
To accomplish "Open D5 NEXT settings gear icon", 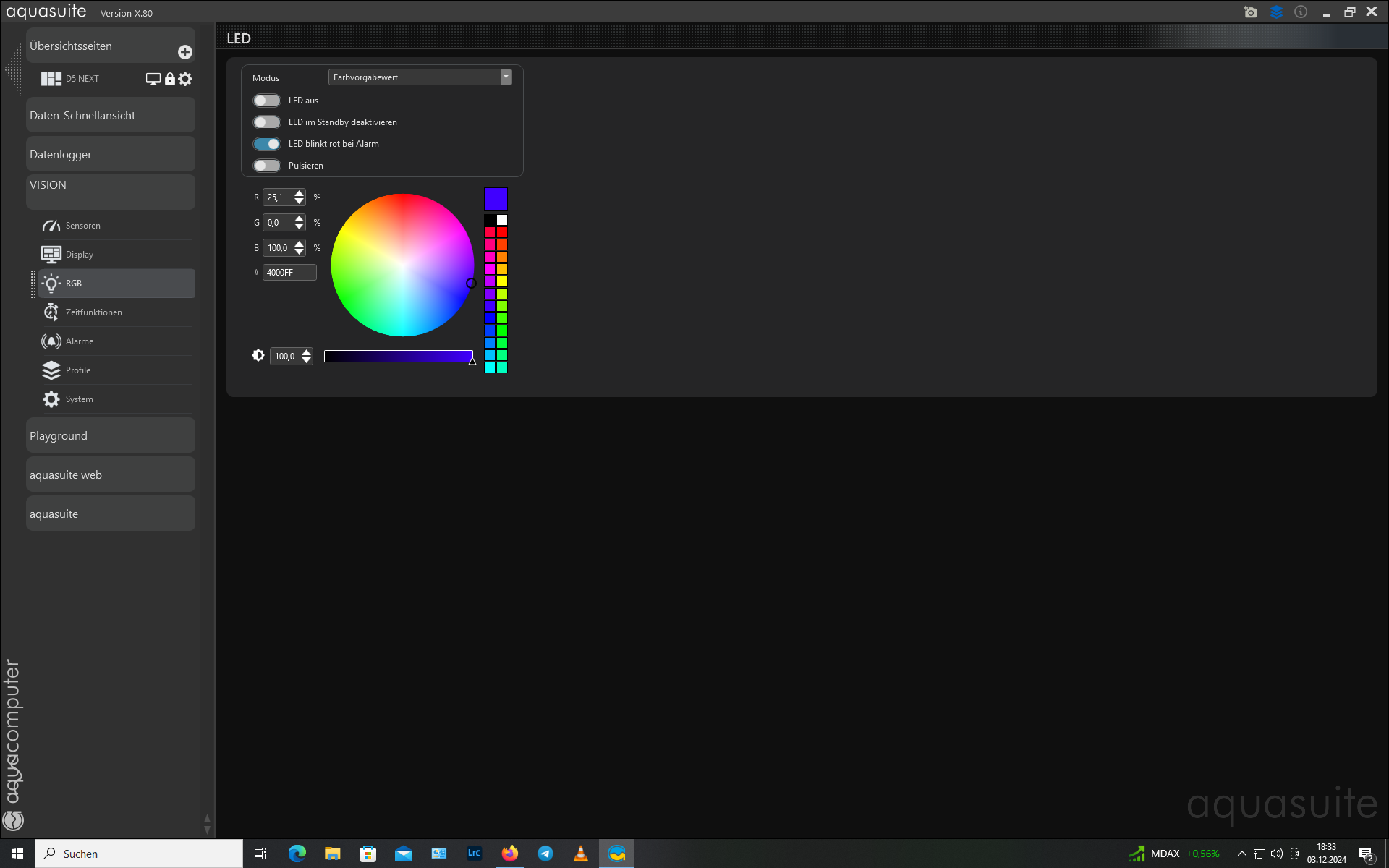I will (x=186, y=79).
